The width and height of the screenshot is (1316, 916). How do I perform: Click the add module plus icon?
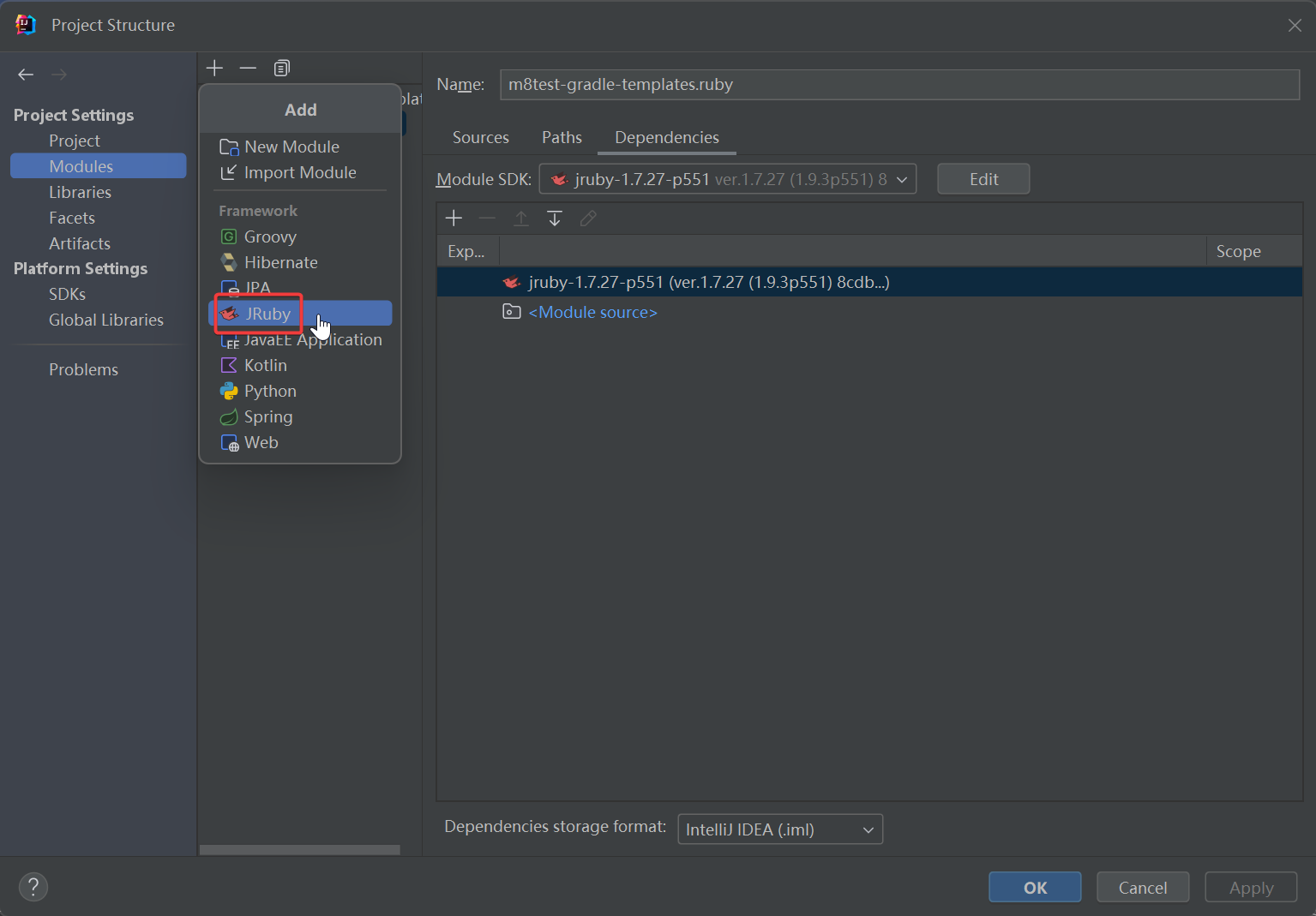click(214, 68)
